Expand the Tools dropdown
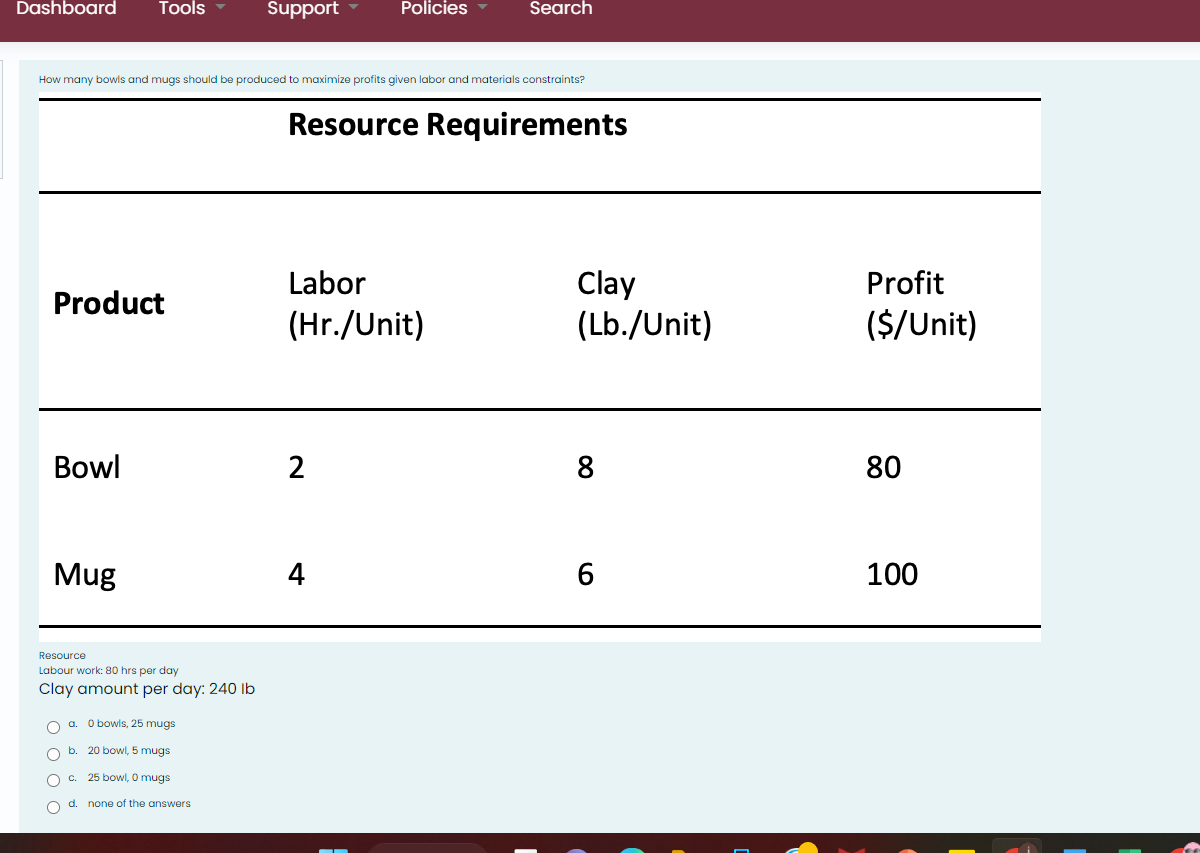This screenshot has height=853, width=1200. (190, 10)
